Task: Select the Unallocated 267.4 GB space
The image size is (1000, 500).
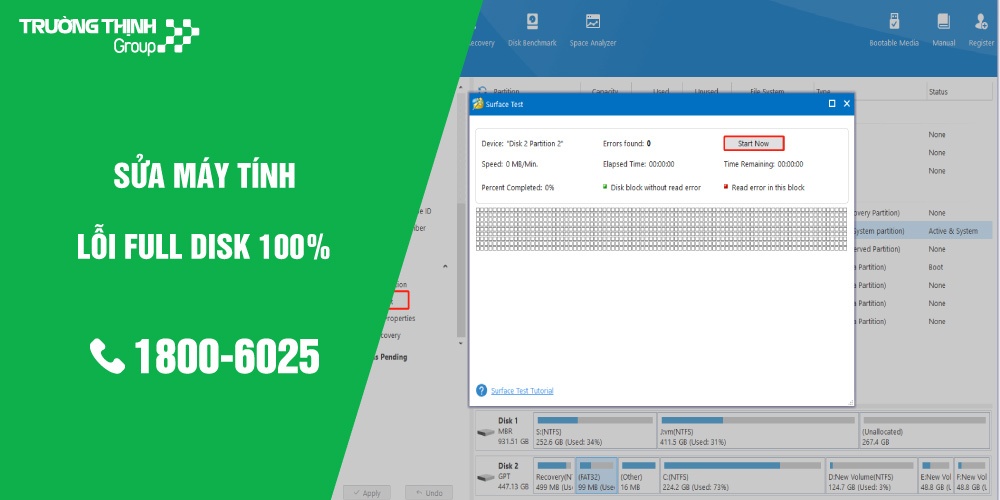Action: pos(923,430)
